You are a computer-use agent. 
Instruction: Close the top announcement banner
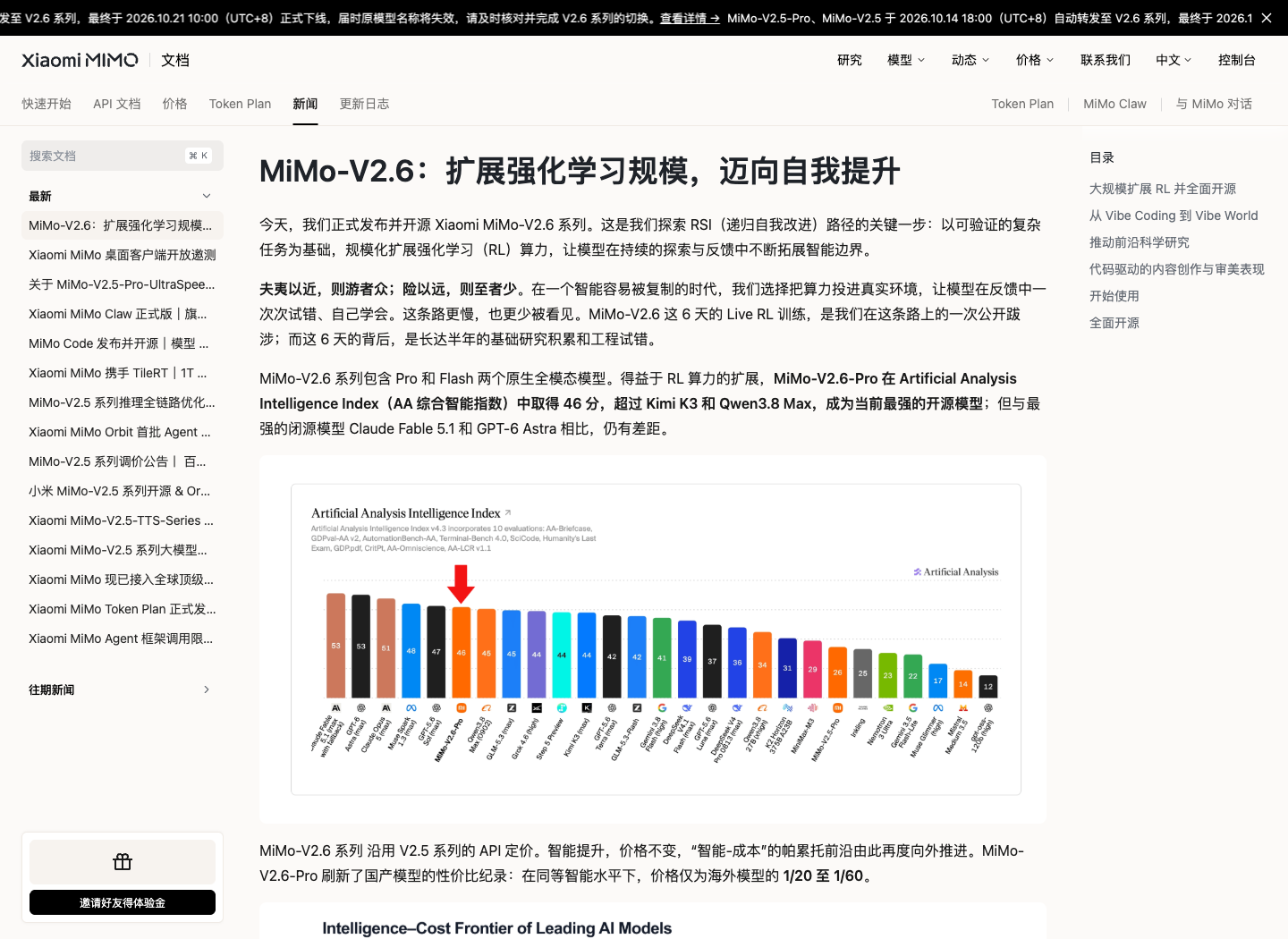1267,18
